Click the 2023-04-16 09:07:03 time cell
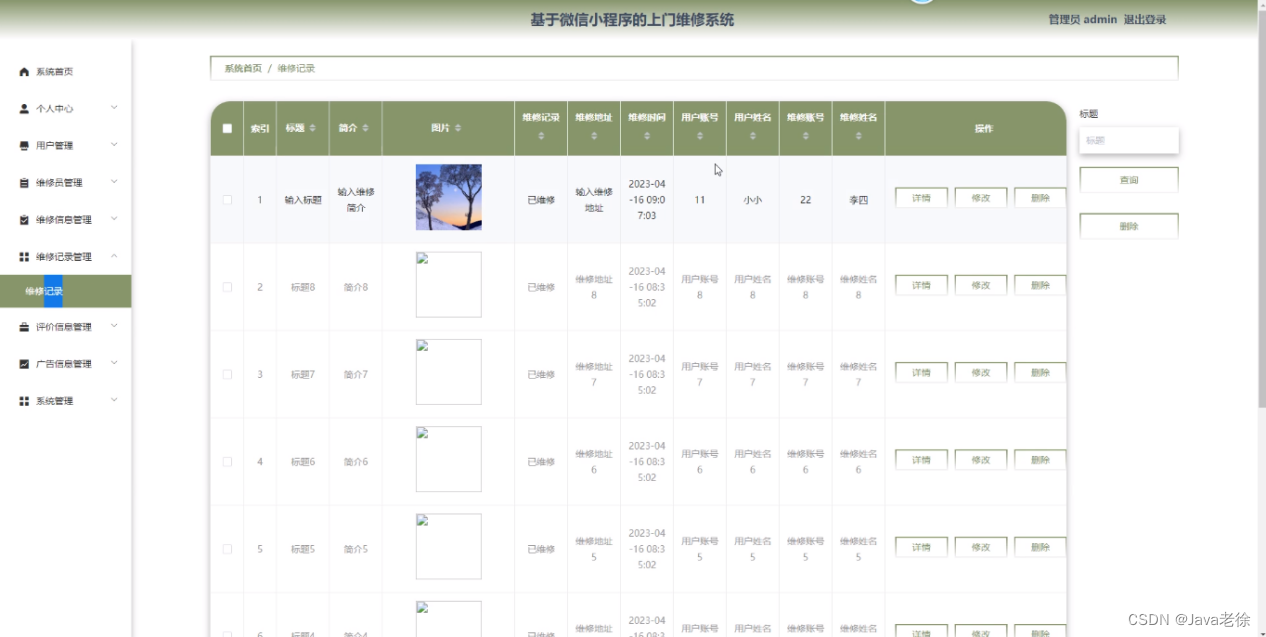 click(x=647, y=200)
